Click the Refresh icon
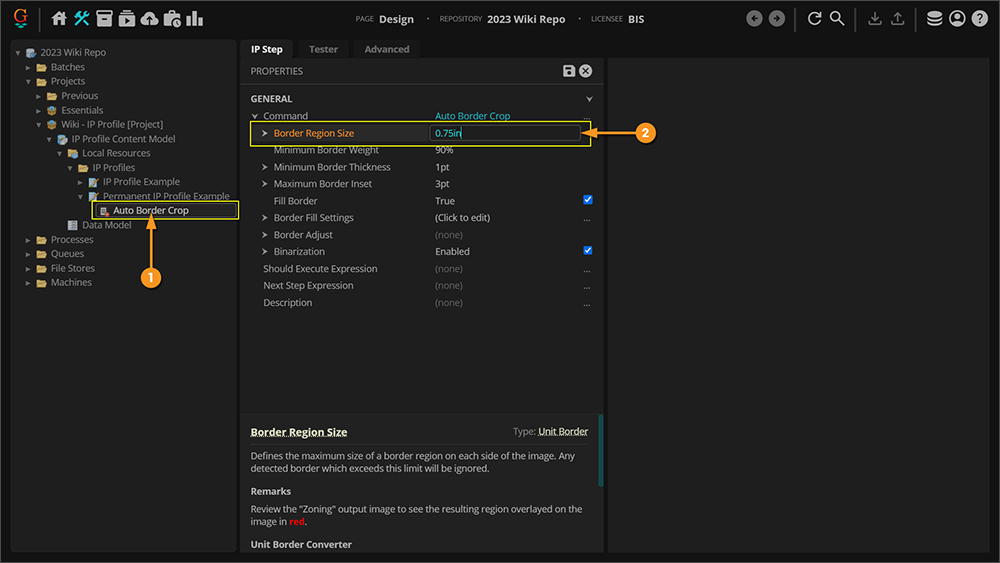The height and width of the screenshot is (563, 1000). tap(814, 19)
